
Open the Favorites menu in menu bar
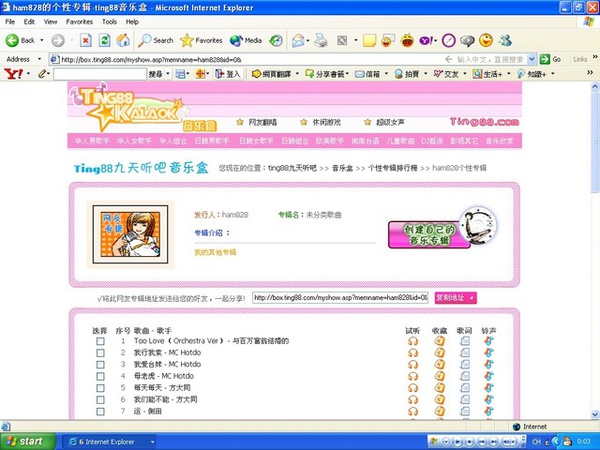(79, 22)
